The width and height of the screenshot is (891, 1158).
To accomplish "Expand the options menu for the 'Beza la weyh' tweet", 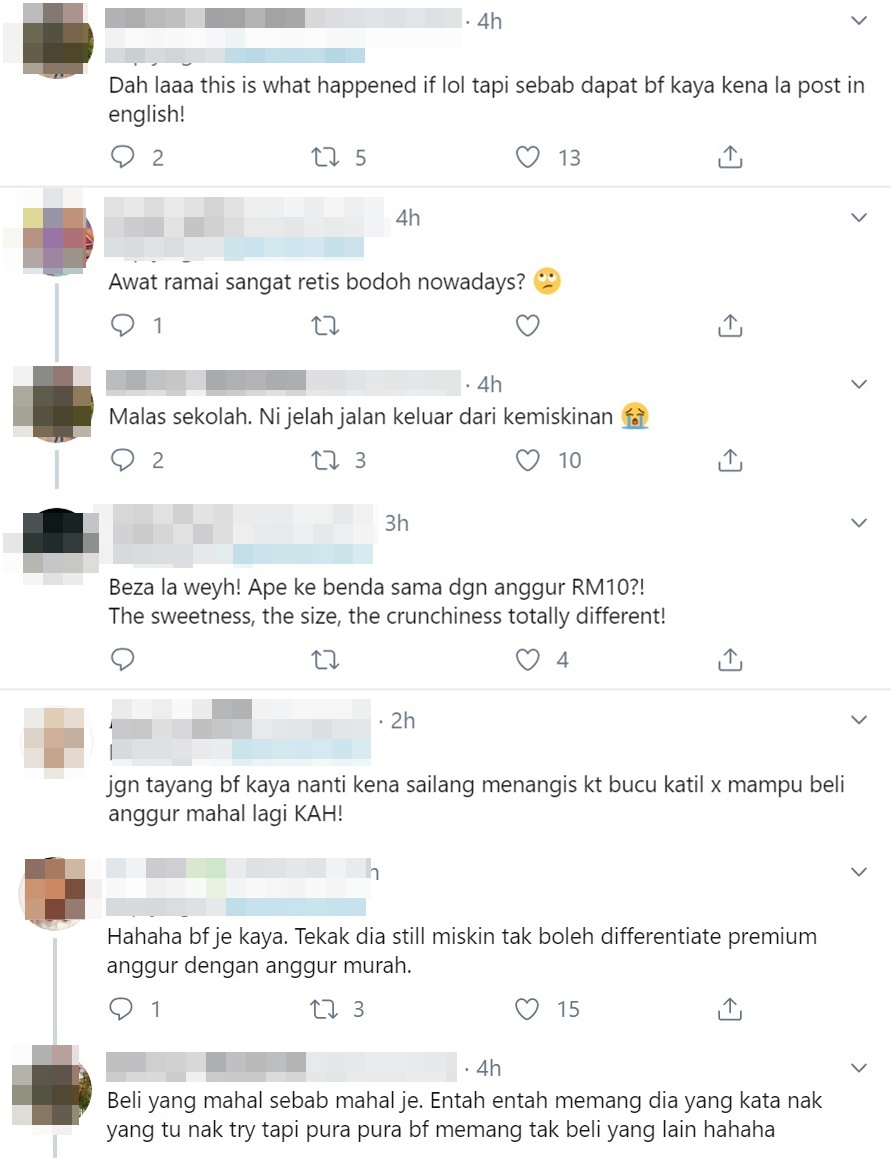I will (x=858, y=523).
